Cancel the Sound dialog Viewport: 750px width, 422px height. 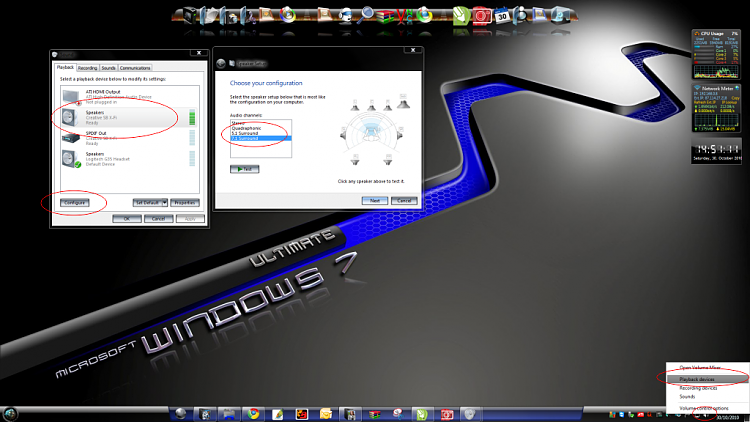click(158, 219)
